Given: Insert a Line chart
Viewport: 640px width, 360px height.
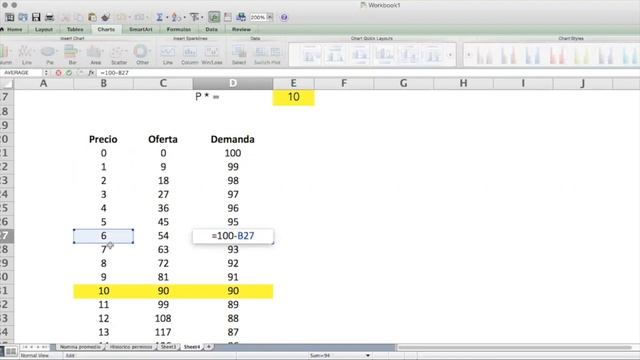Looking at the screenshot, I should 26,55.
